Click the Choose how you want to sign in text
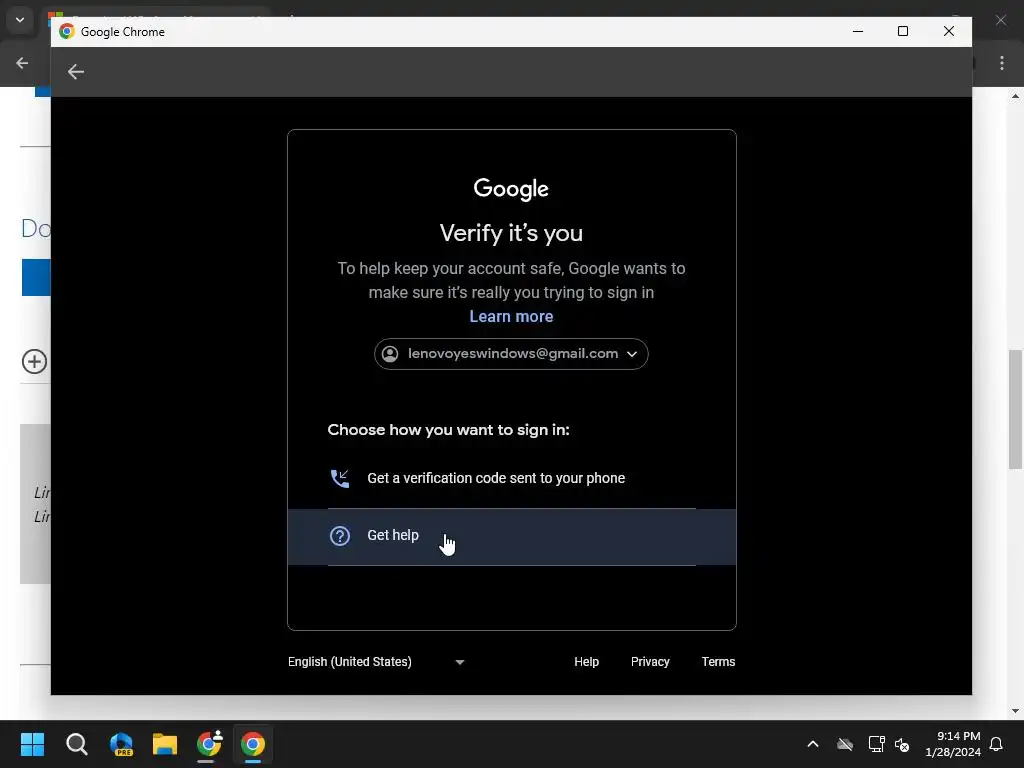 tap(448, 430)
